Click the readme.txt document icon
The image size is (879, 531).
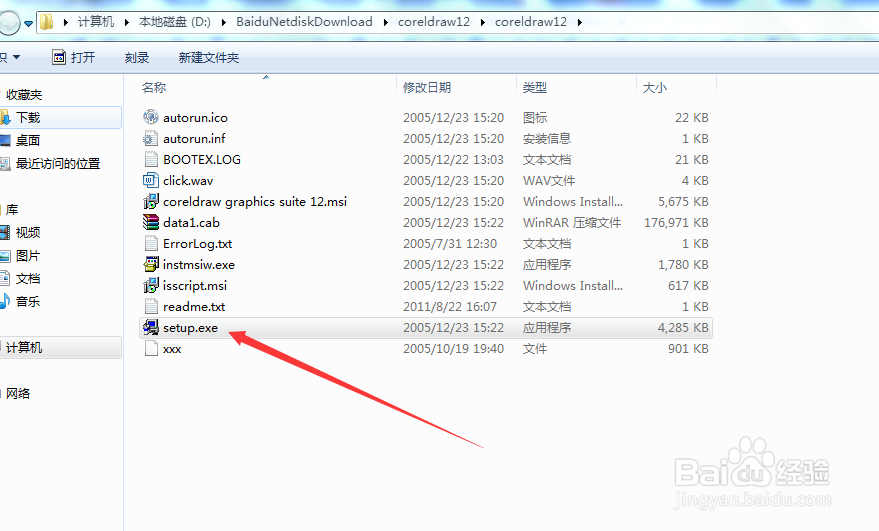pyautogui.click(x=151, y=307)
